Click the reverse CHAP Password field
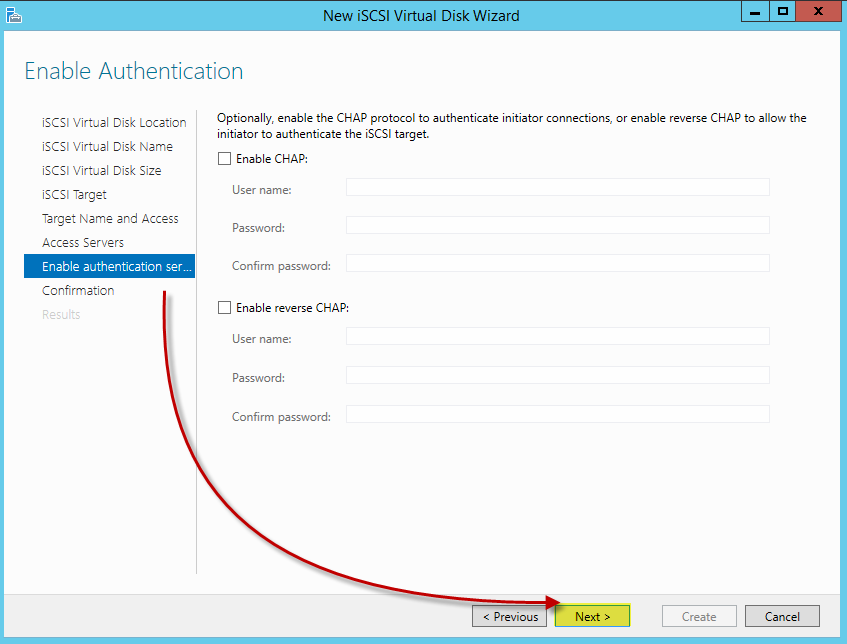The image size is (847, 644). tap(557, 375)
